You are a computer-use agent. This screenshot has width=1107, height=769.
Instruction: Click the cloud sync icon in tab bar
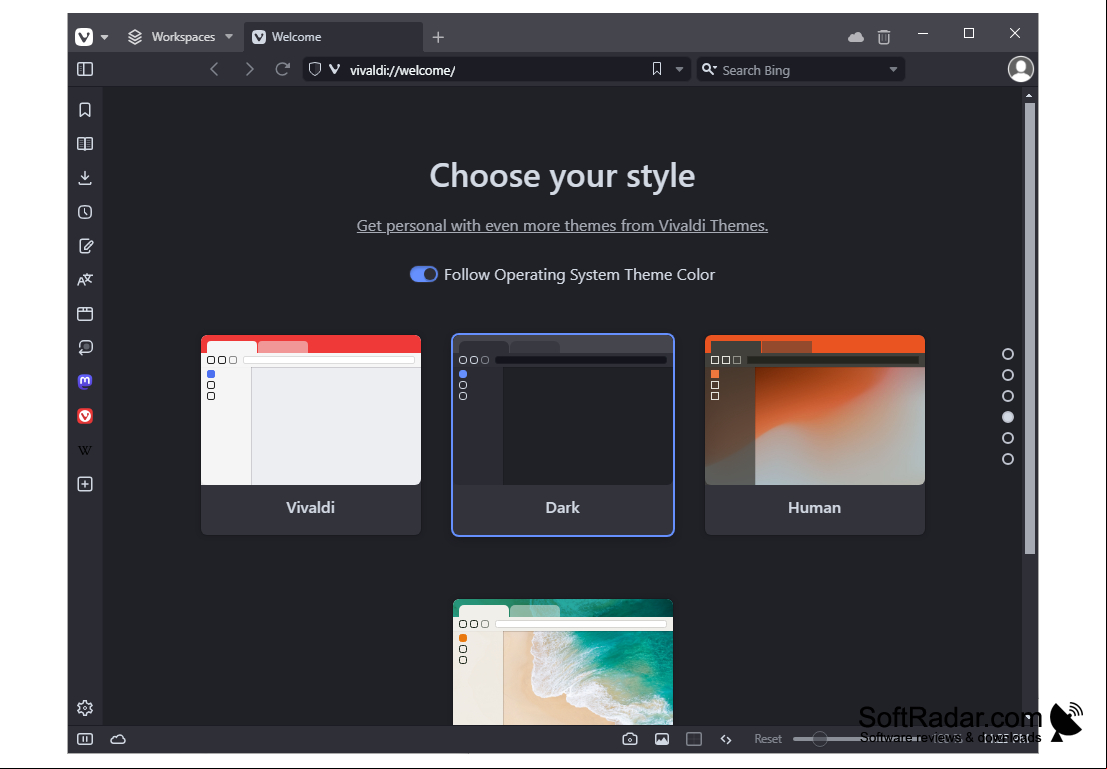pyautogui.click(x=856, y=37)
